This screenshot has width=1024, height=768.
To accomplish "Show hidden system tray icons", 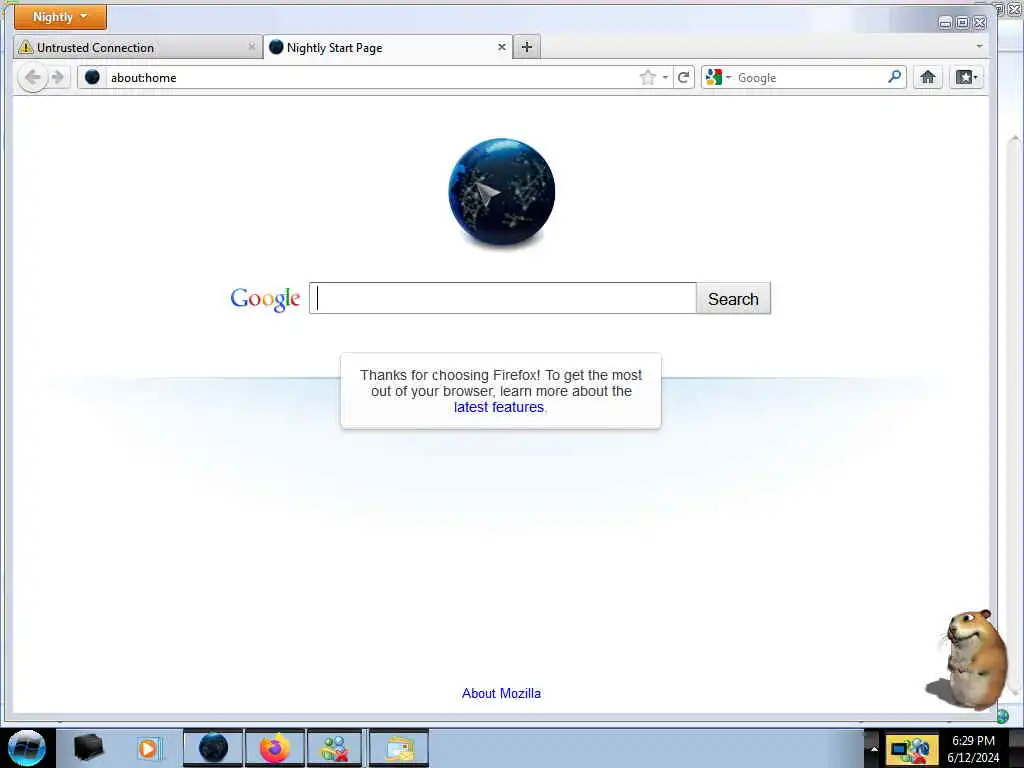I will (x=874, y=748).
